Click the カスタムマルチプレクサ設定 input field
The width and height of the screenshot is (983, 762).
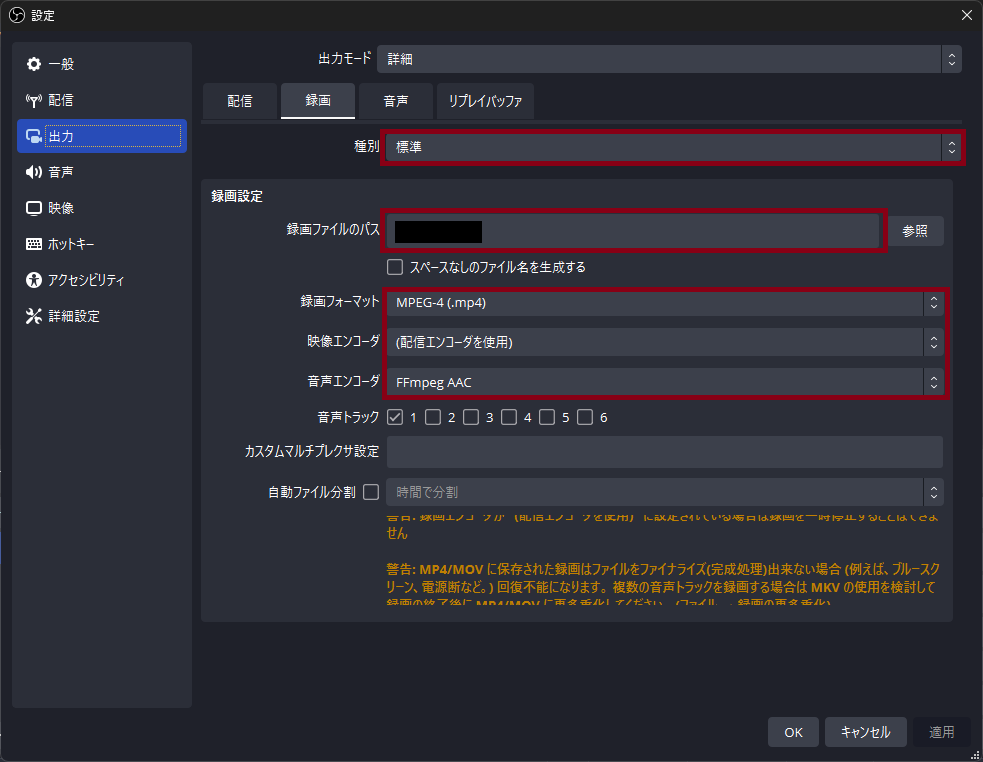tap(664, 452)
